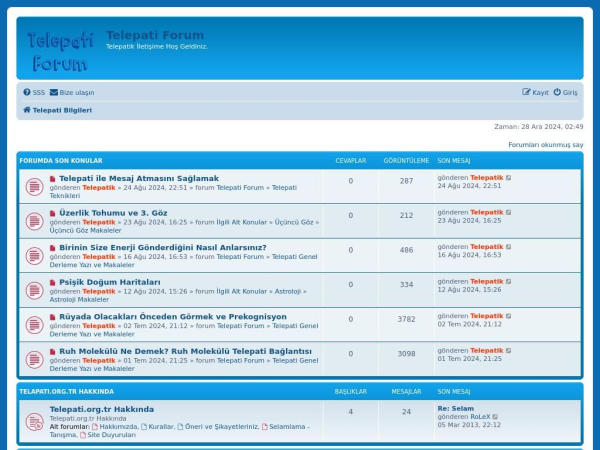Open Selamlama - Tanışma subforum
The height and width of the screenshot is (450, 600).
pyautogui.click(x=289, y=426)
